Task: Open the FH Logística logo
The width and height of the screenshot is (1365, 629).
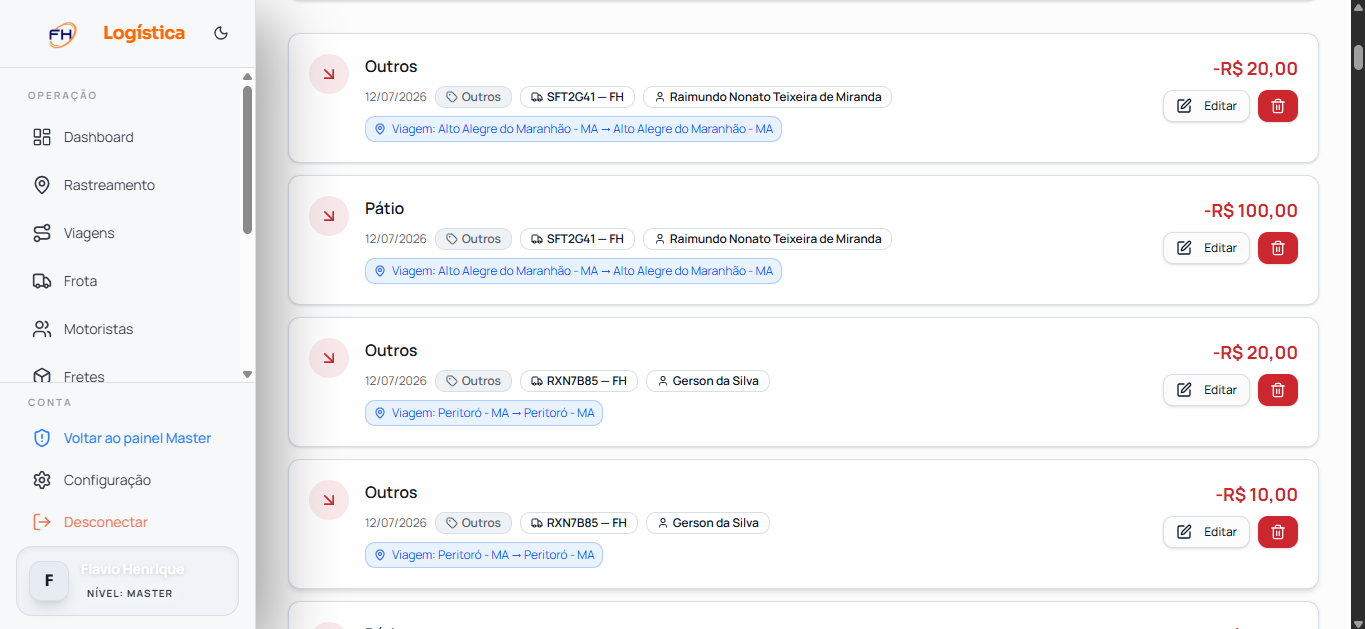Action: 116,33
